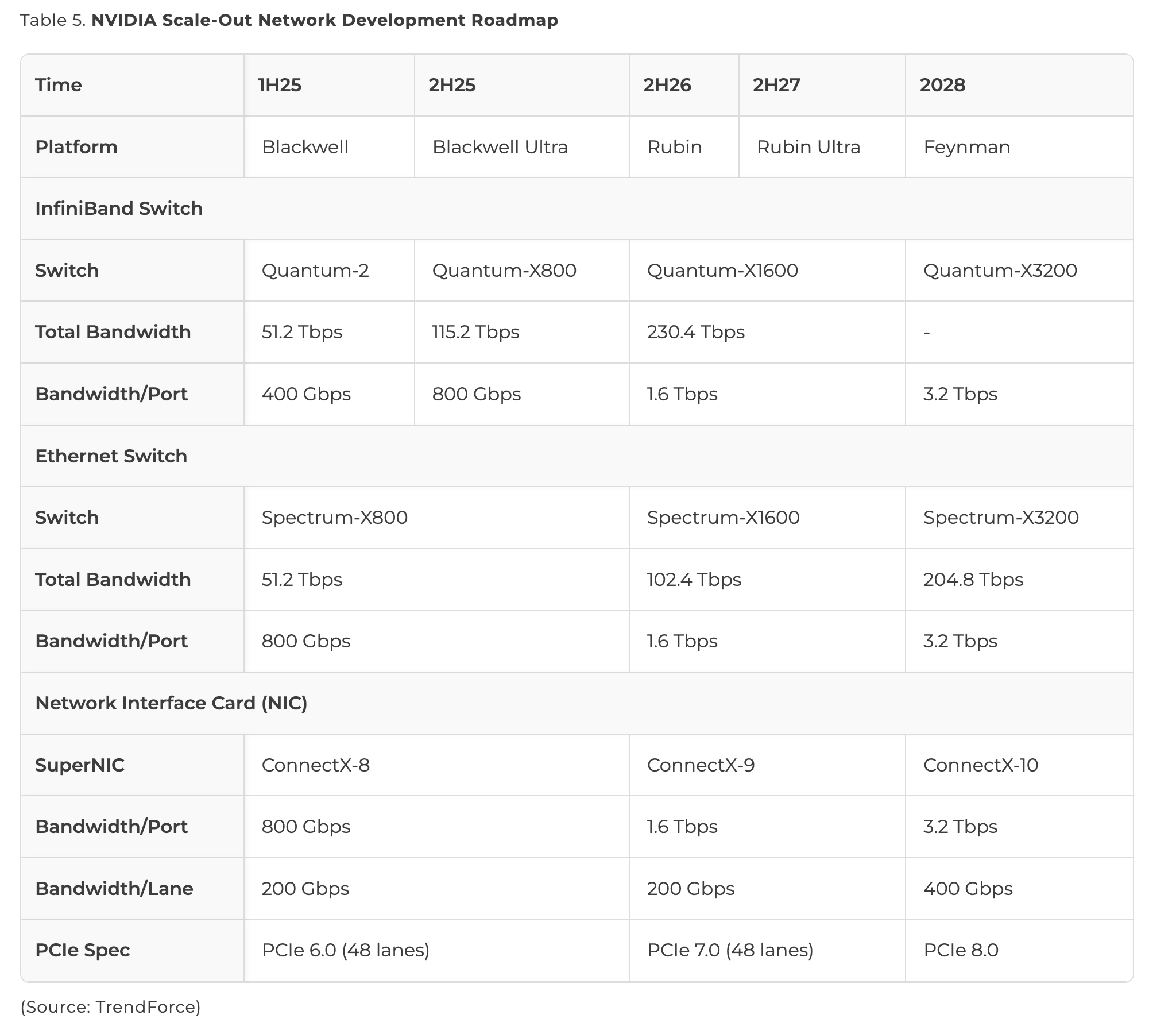
Task: Click the Ethernet Switch section header row
Action: tap(111, 456)
